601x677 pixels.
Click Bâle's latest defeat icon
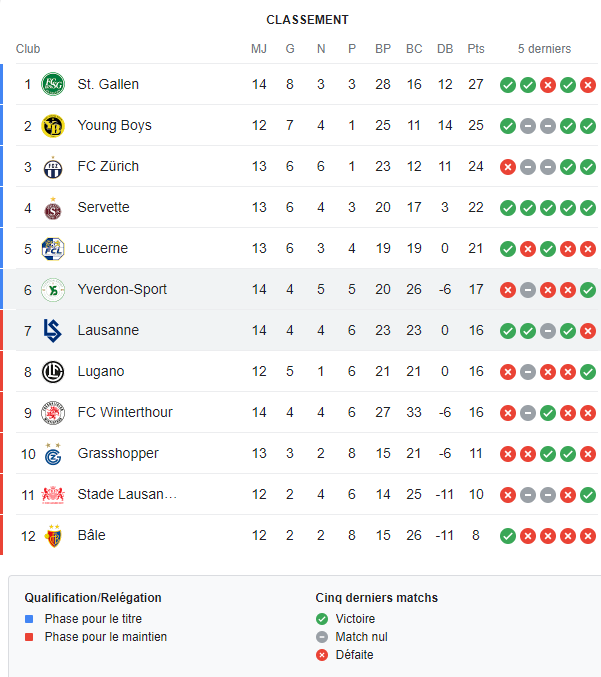tap(588, 536)
